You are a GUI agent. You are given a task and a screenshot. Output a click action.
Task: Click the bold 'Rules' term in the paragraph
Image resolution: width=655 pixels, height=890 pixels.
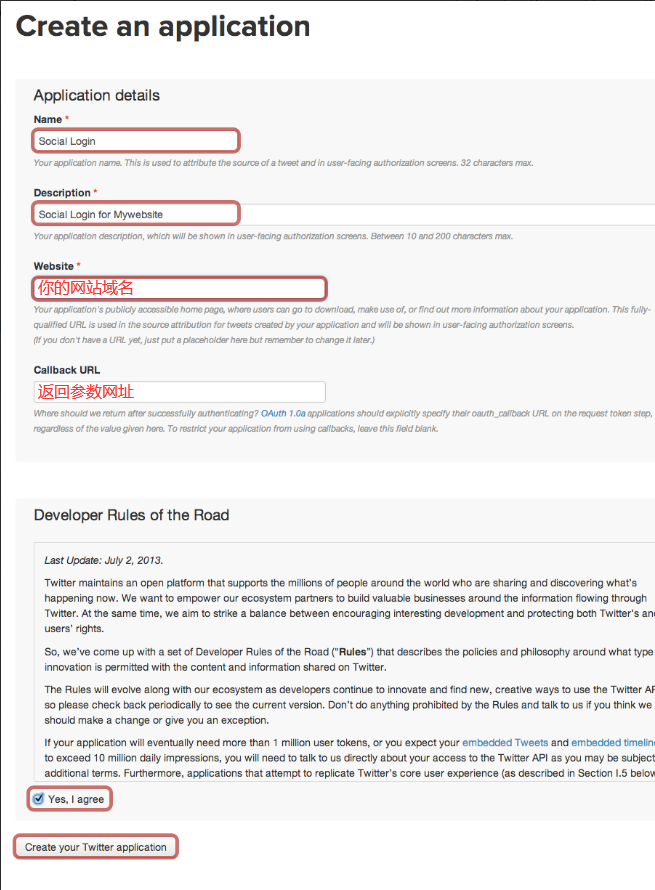352,652
